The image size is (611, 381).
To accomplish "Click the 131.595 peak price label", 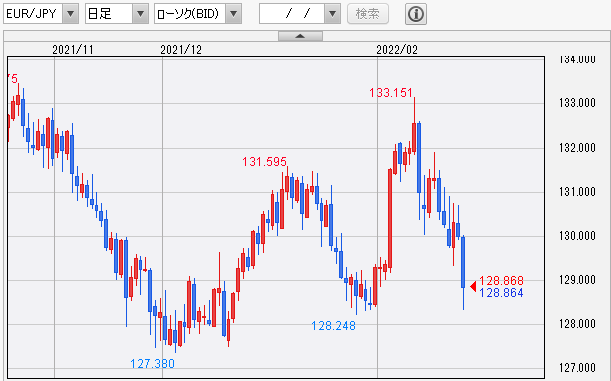I will click(264, 161).
